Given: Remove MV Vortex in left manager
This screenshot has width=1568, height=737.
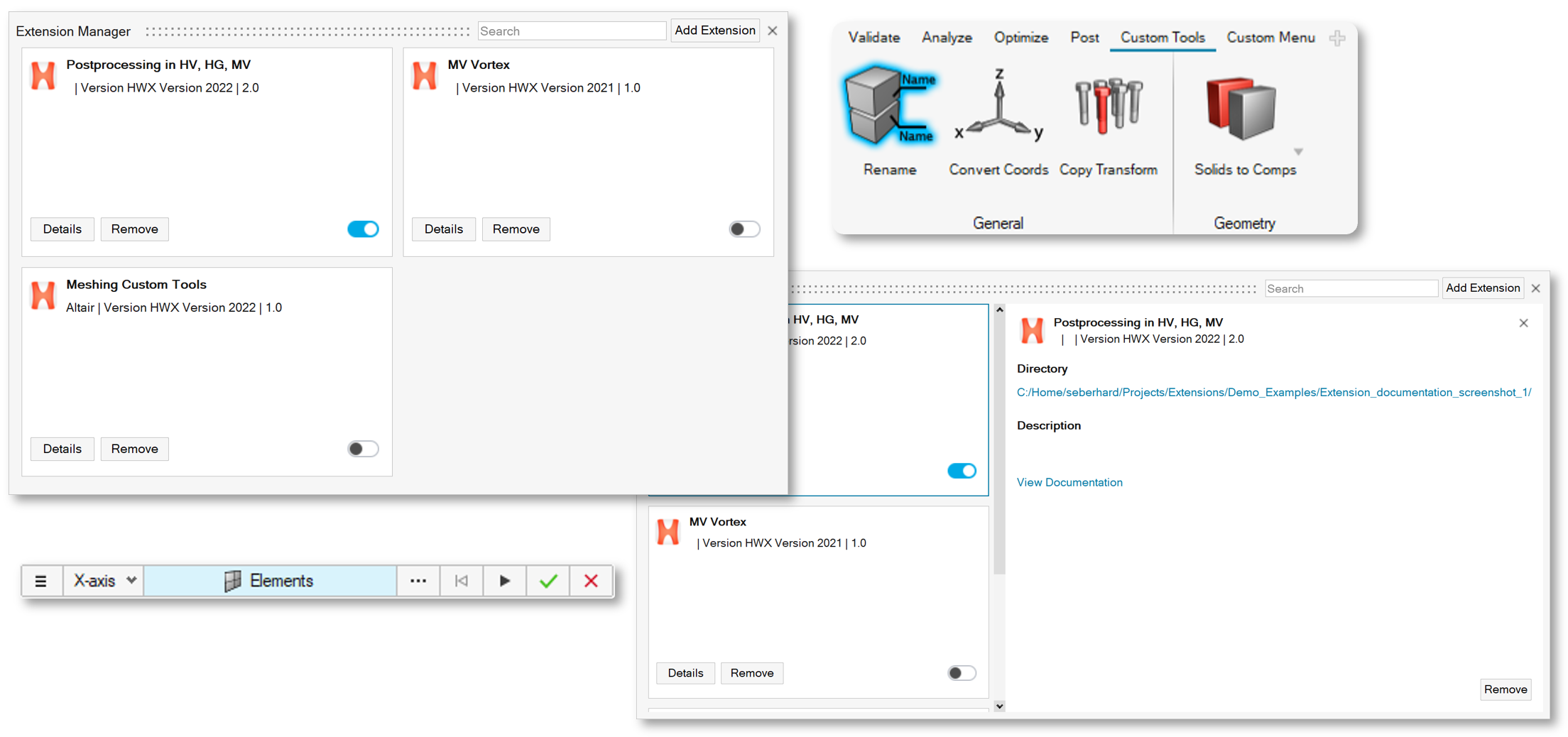Looking at the screenshot, I should pyautogui.click(x=516, y=229).
